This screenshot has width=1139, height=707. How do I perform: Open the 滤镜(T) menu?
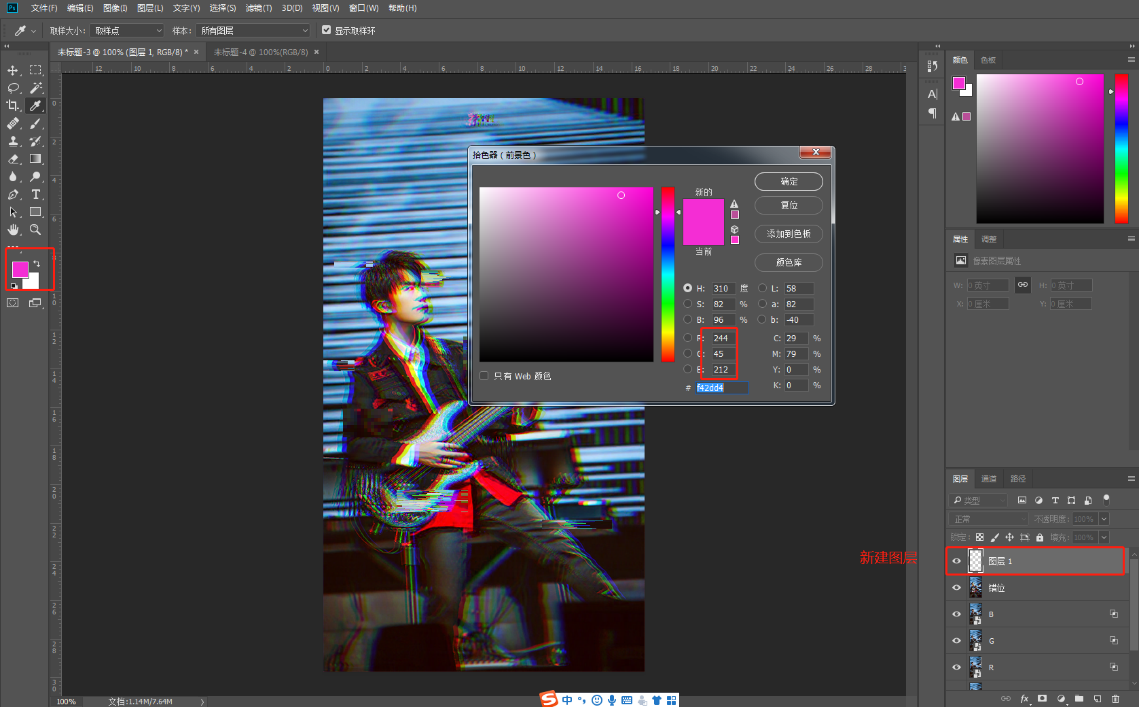coord(259,8)
